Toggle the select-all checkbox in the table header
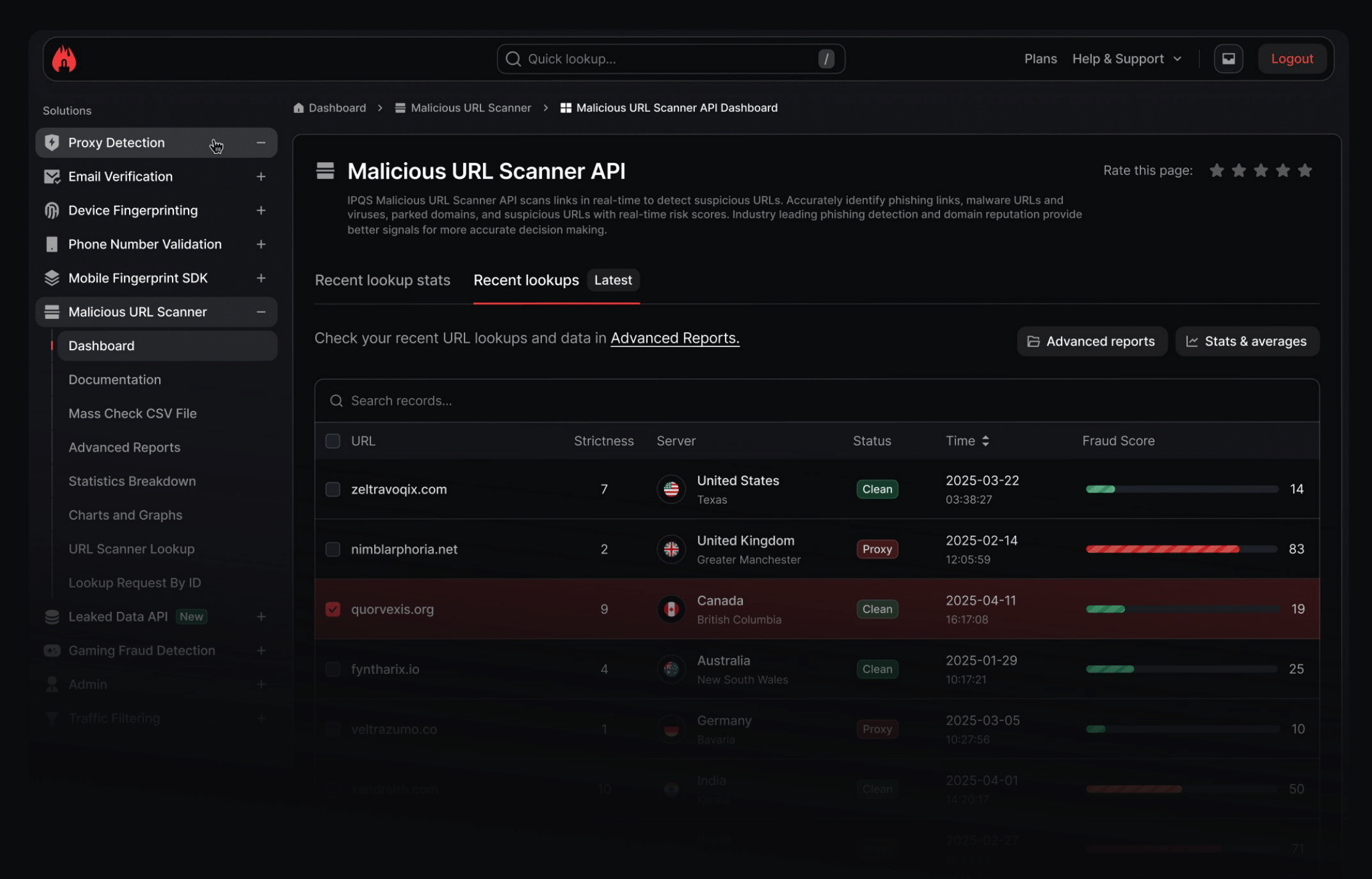 332,441
